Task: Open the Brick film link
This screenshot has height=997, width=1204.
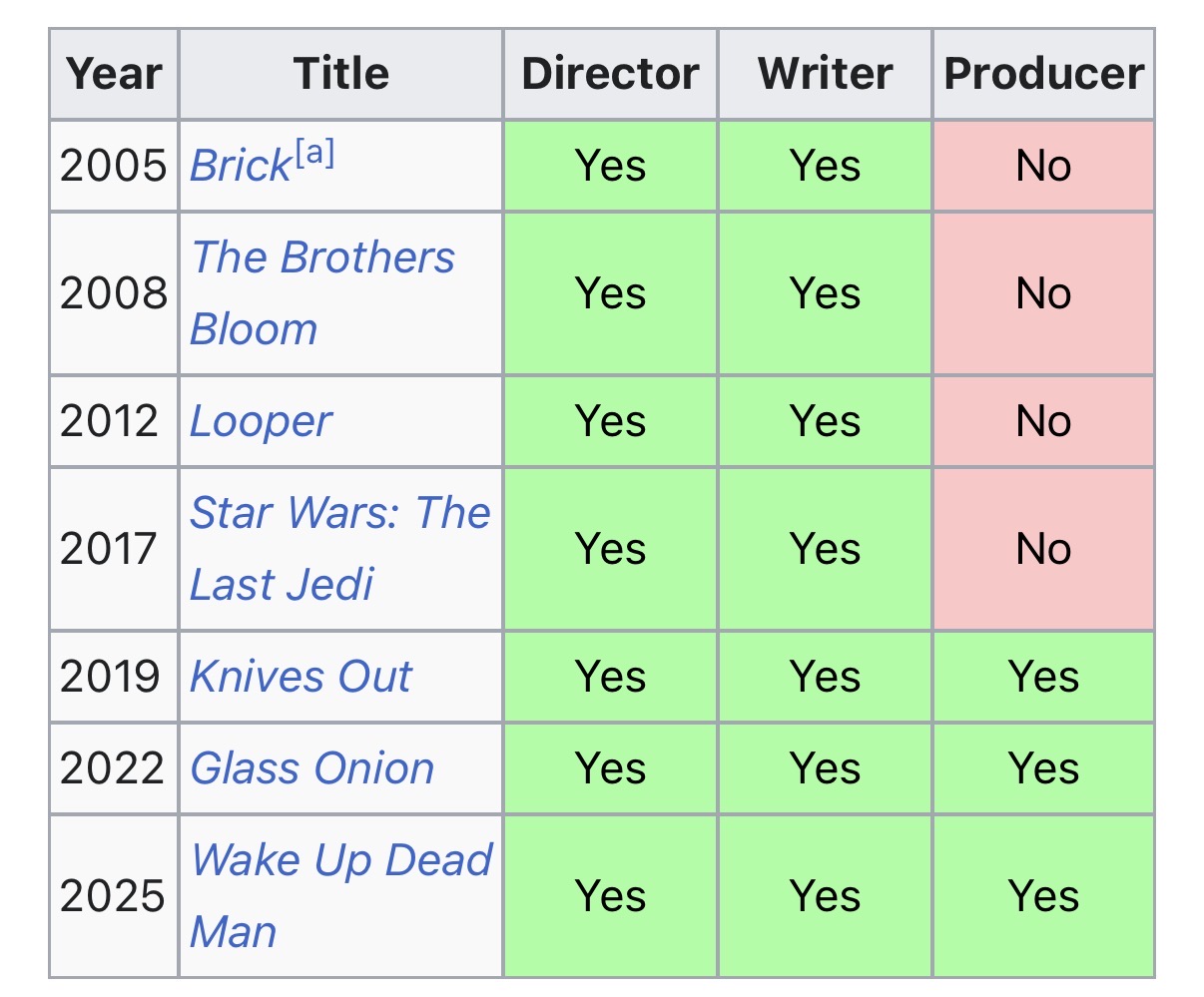Action: 240,166
